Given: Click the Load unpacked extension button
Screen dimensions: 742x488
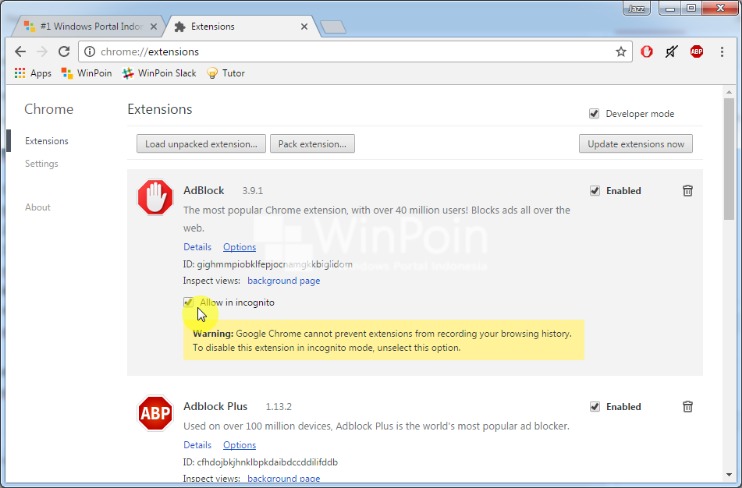Looking at the screenshot, I should pos(201,144).
